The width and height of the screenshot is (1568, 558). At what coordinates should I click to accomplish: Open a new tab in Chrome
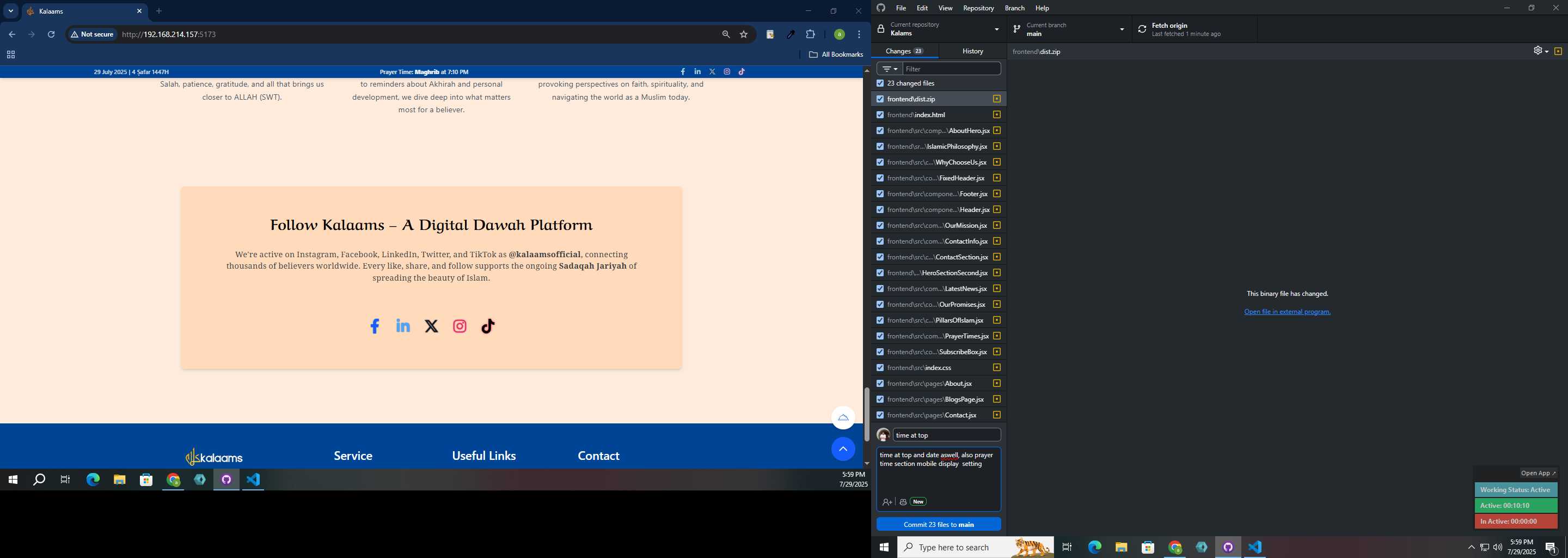tap(159, 11)
